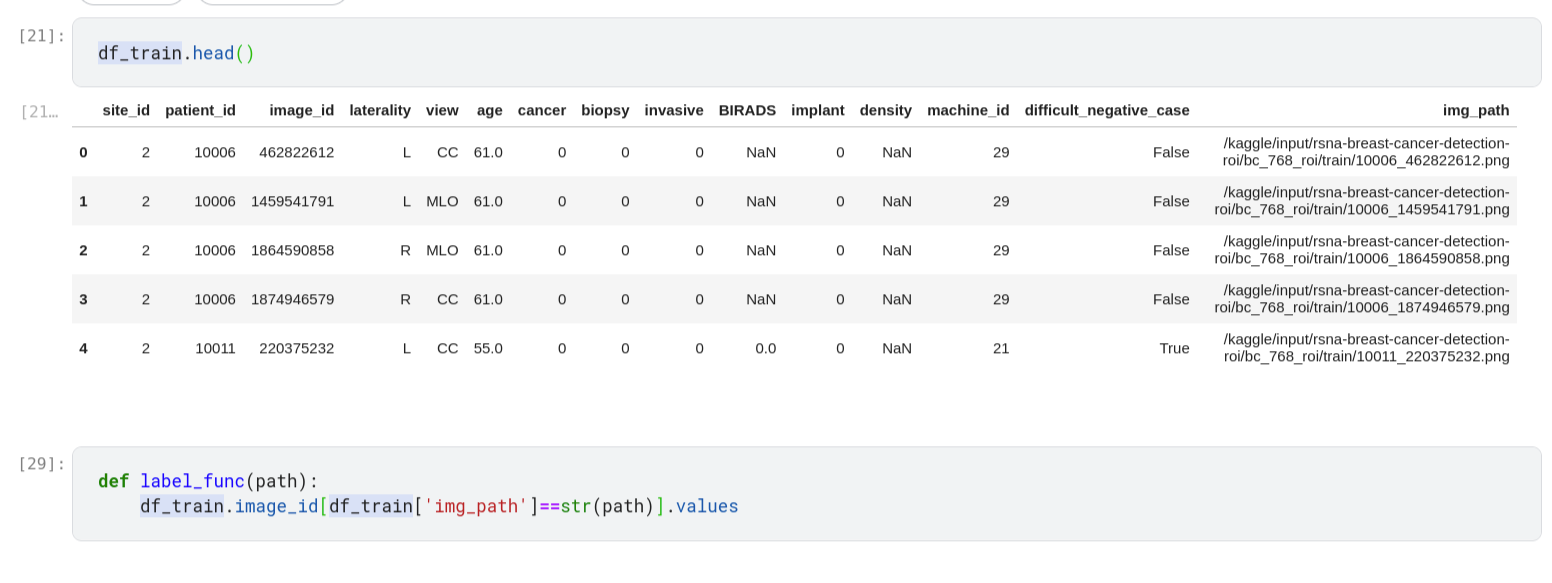Click the site_id column header
This screenshot has width=1552, height=583.
[x=126, y=110]
